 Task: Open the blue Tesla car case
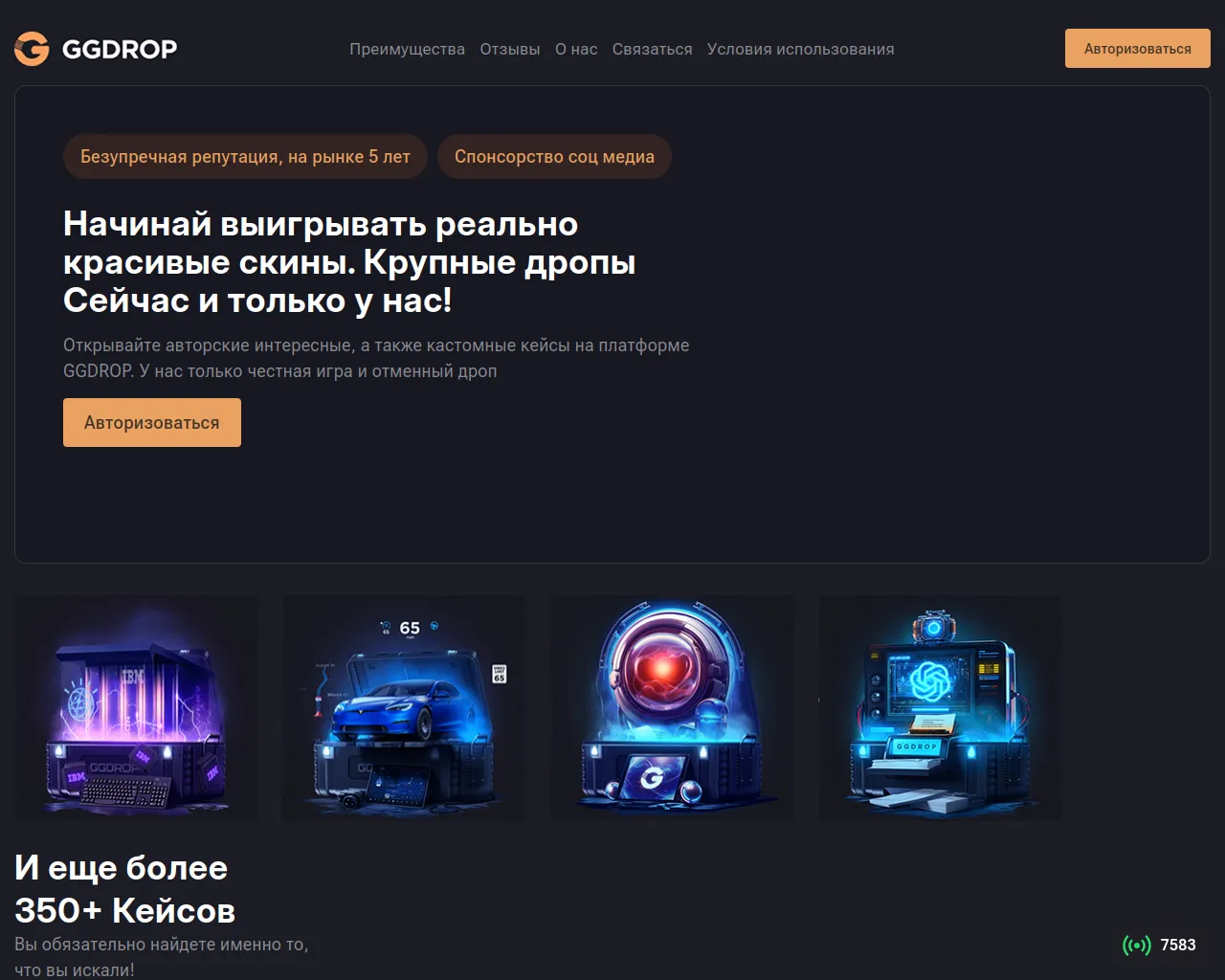pyautogui.click(x=404, y=708)
